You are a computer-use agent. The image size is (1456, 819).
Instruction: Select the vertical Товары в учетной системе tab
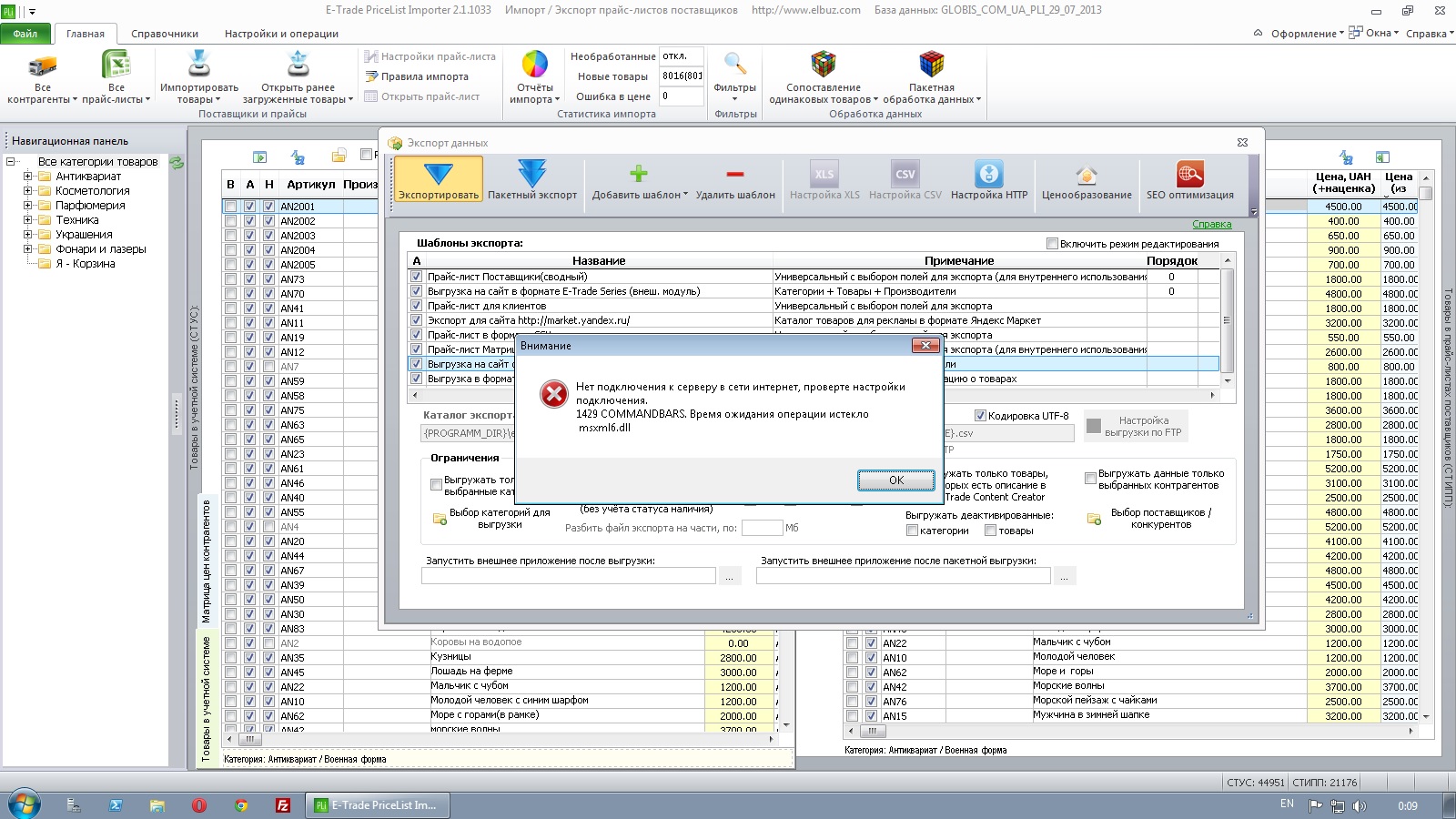pos(207,698)
